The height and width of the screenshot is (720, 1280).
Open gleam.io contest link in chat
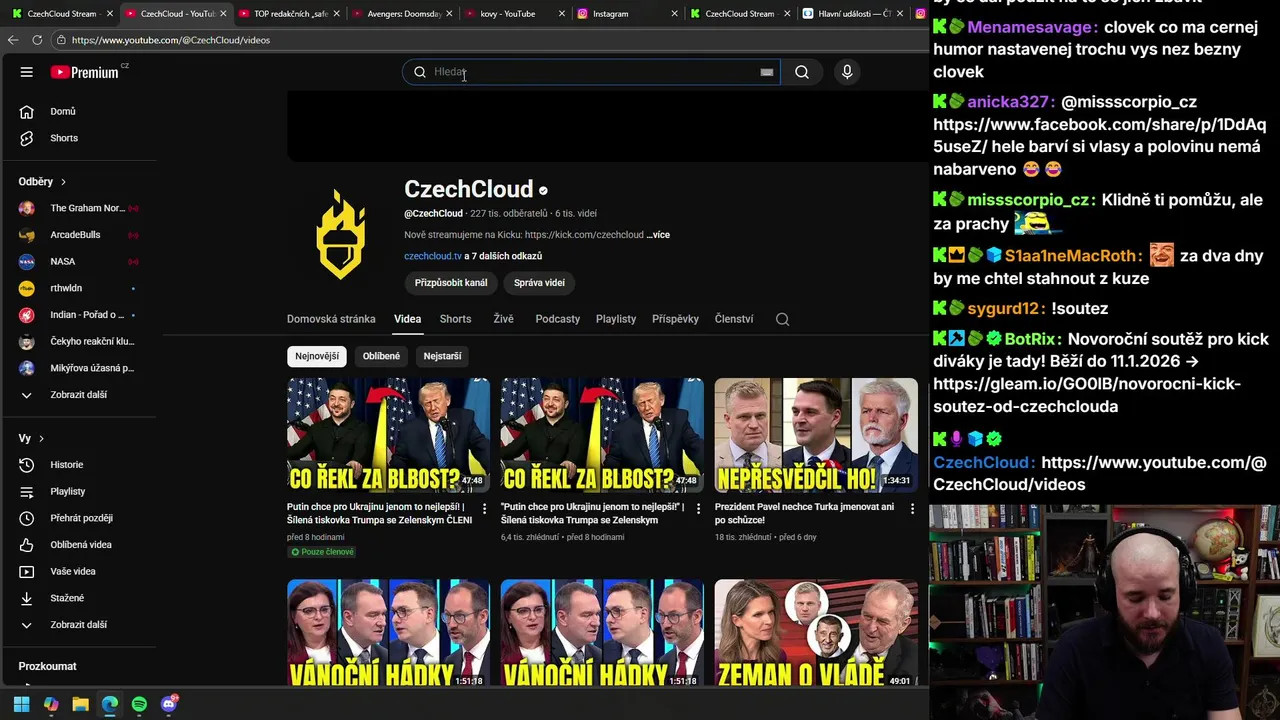coord(1087,395)
